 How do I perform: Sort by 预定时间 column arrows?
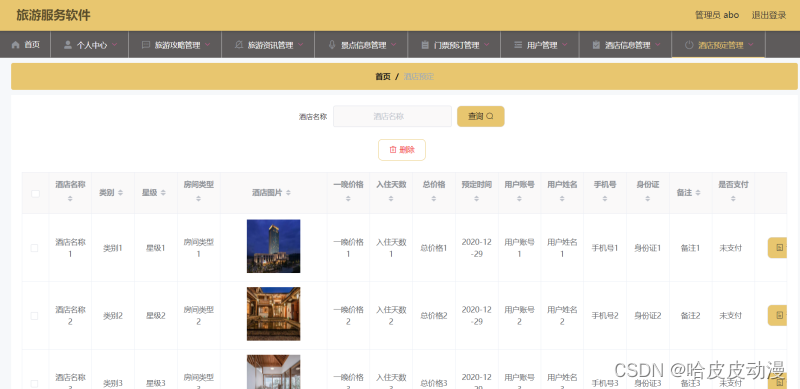(x=477, y=199)
